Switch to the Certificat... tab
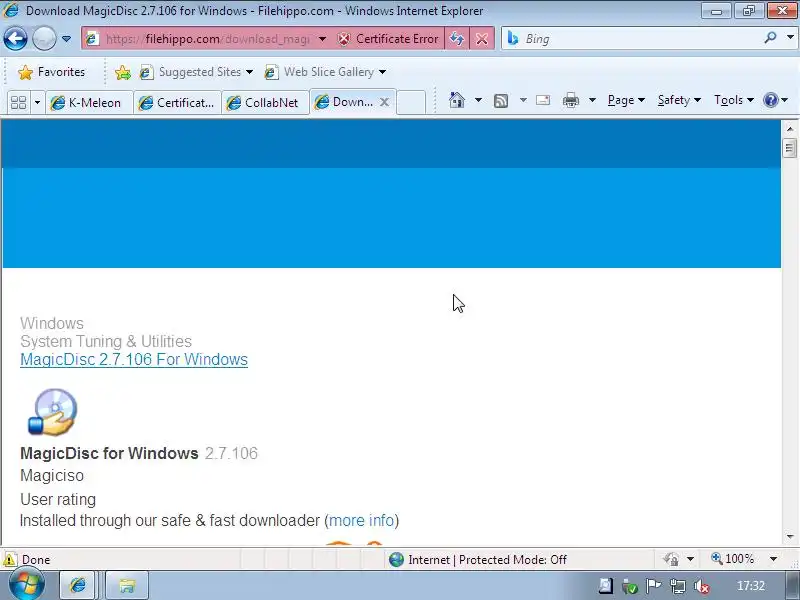The width and height of the screenshot is (800, 600). coord(178,103)
